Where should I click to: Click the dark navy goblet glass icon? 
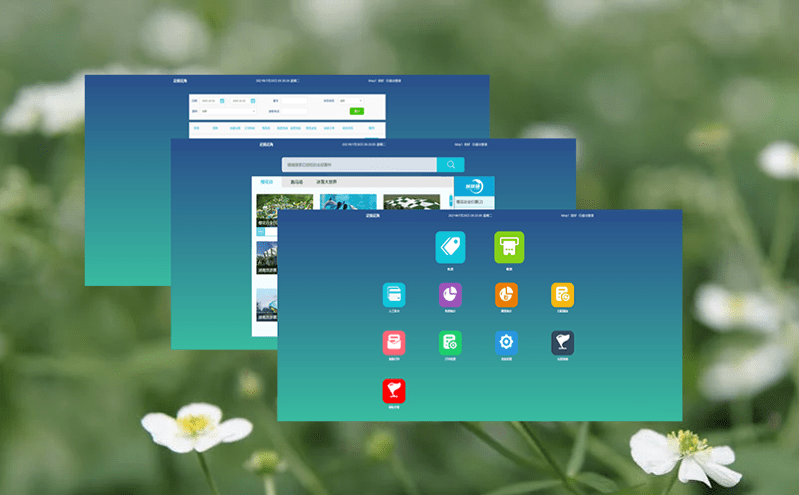click(562, 343)
